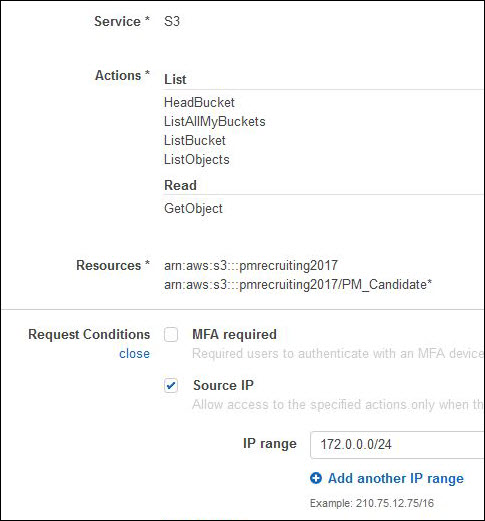Click the close link under Request Conditions
The image size is (485, 521).
134,354
